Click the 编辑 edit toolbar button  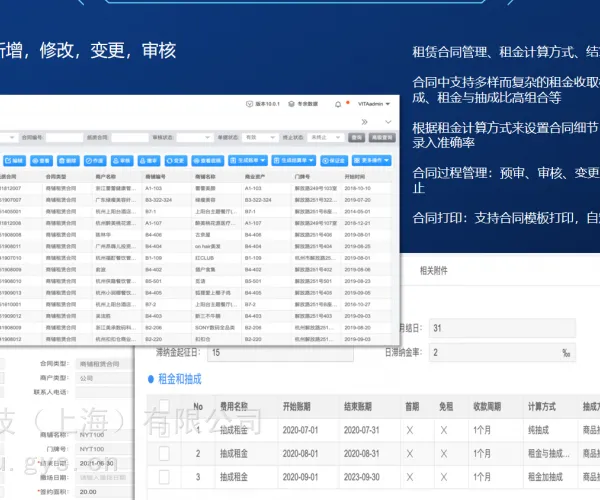[x=14, y=161]
